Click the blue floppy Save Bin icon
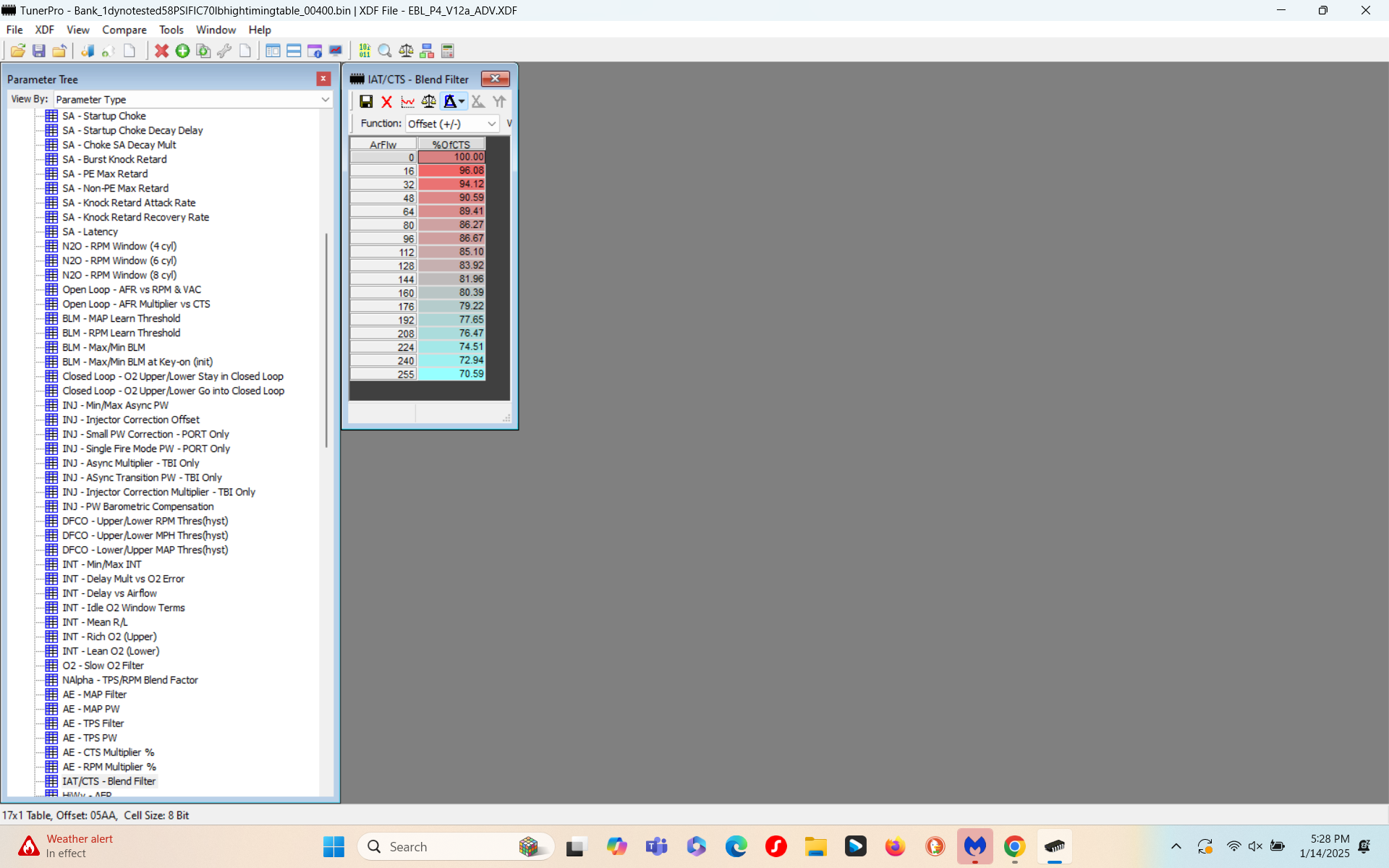This screenshot has width=1389, height=868. click(39, 51)
